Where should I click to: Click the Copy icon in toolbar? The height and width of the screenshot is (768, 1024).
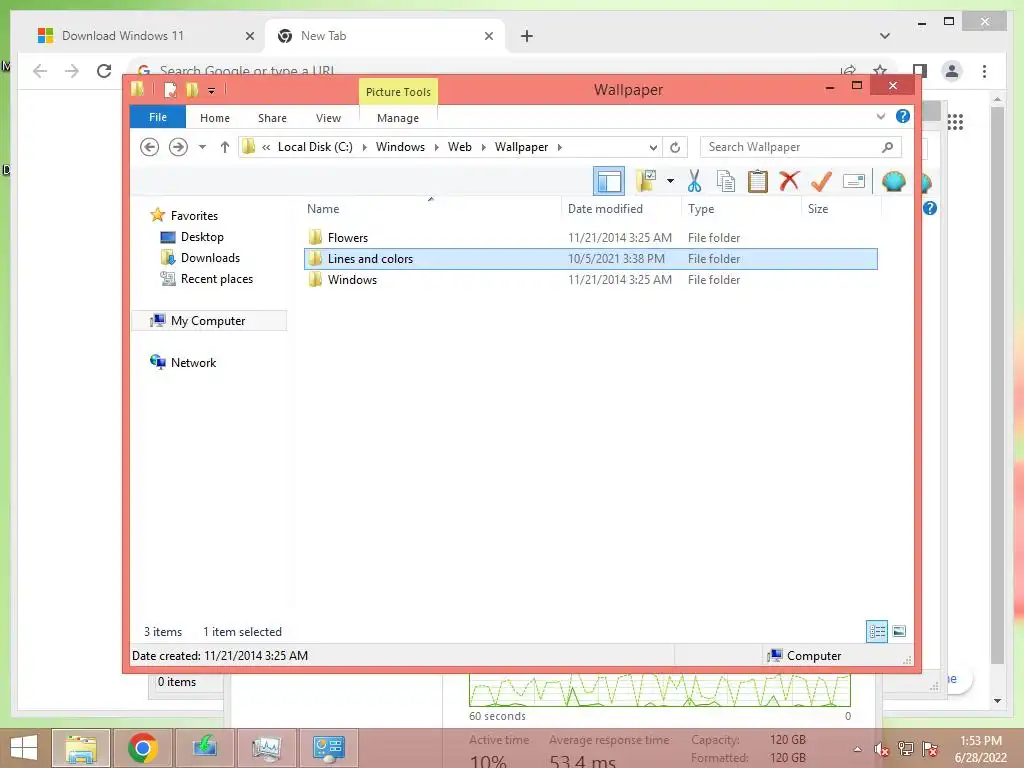(726, 181)
